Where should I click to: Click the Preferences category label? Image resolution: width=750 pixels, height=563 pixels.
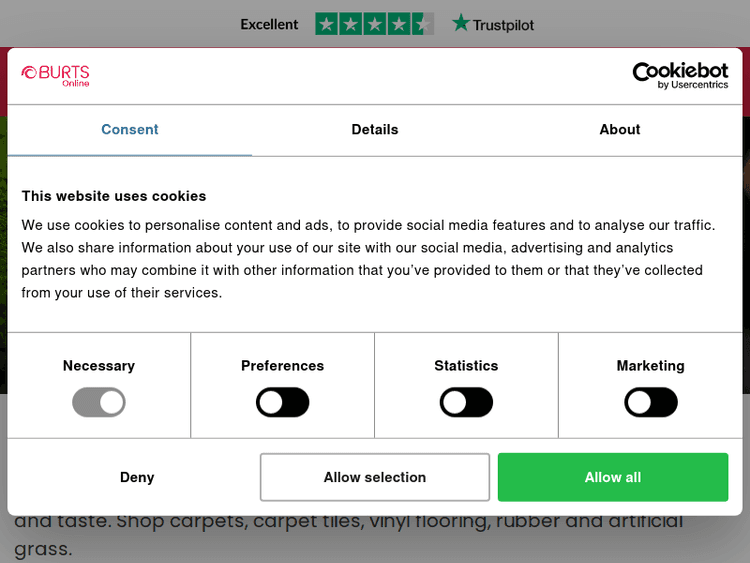tap(283, 366)
